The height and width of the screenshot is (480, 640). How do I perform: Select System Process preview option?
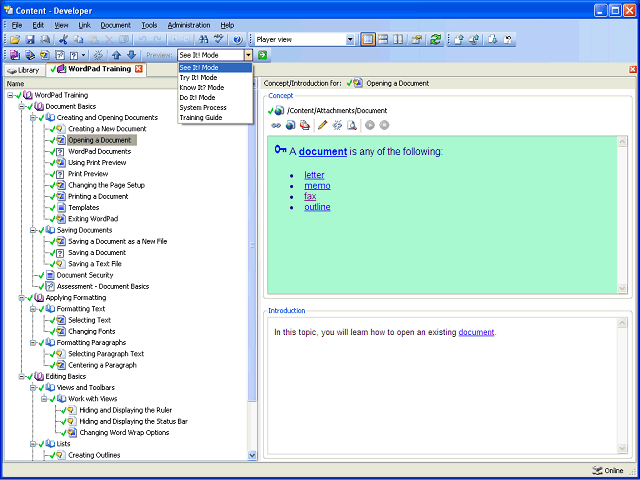(215, 107)
